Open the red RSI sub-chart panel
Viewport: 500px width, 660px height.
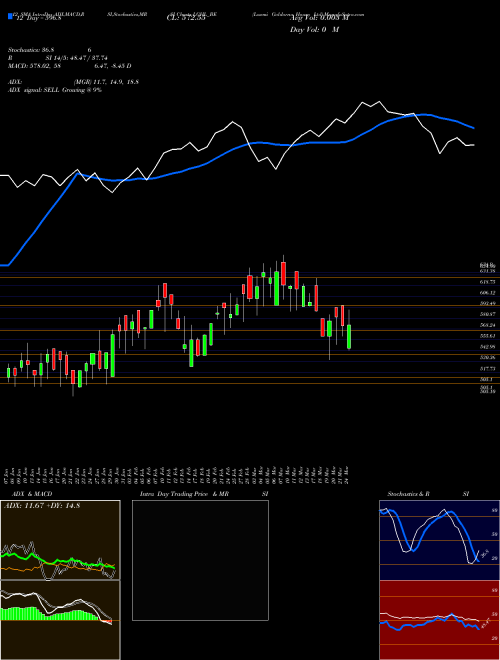pos(439,620)
